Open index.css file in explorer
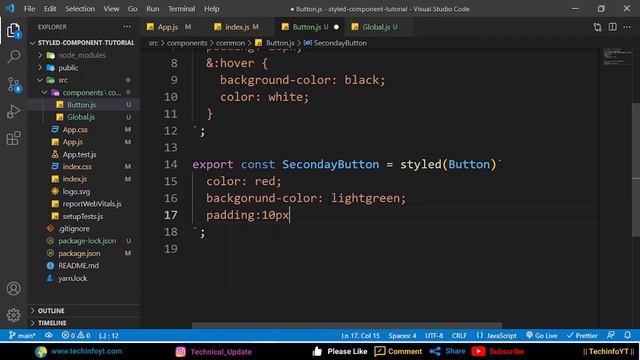Screen dimensions: 640x360 tap(84, 167)
